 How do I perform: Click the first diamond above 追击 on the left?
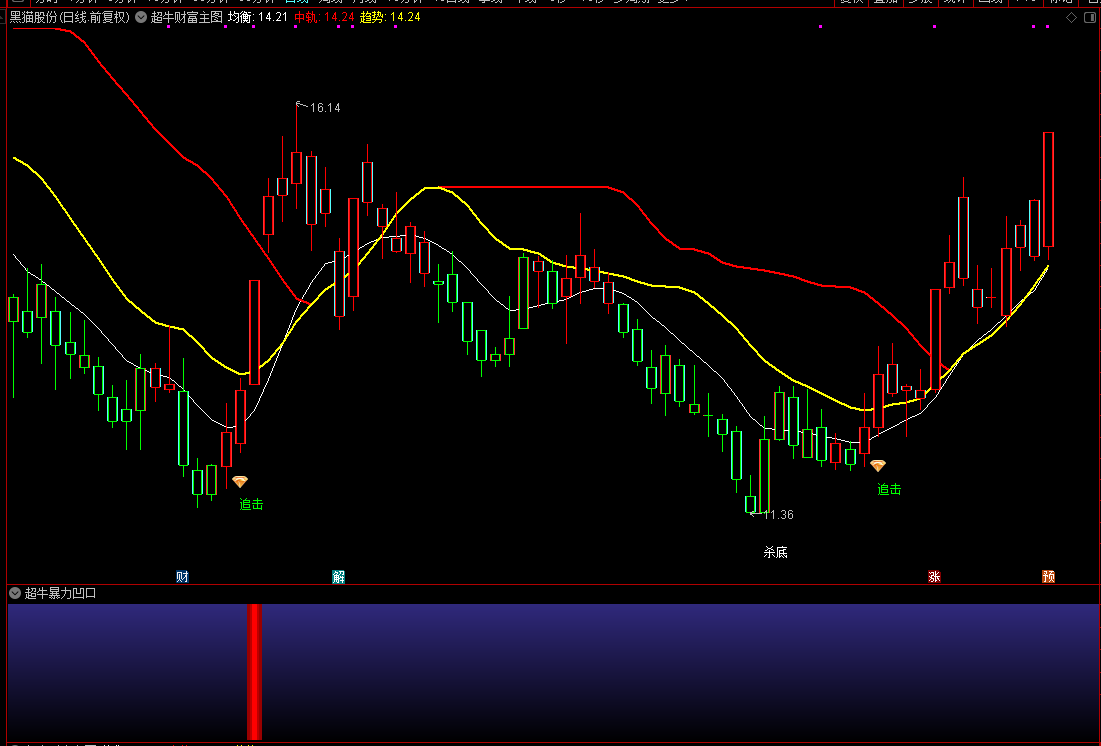tap(240, 482)
